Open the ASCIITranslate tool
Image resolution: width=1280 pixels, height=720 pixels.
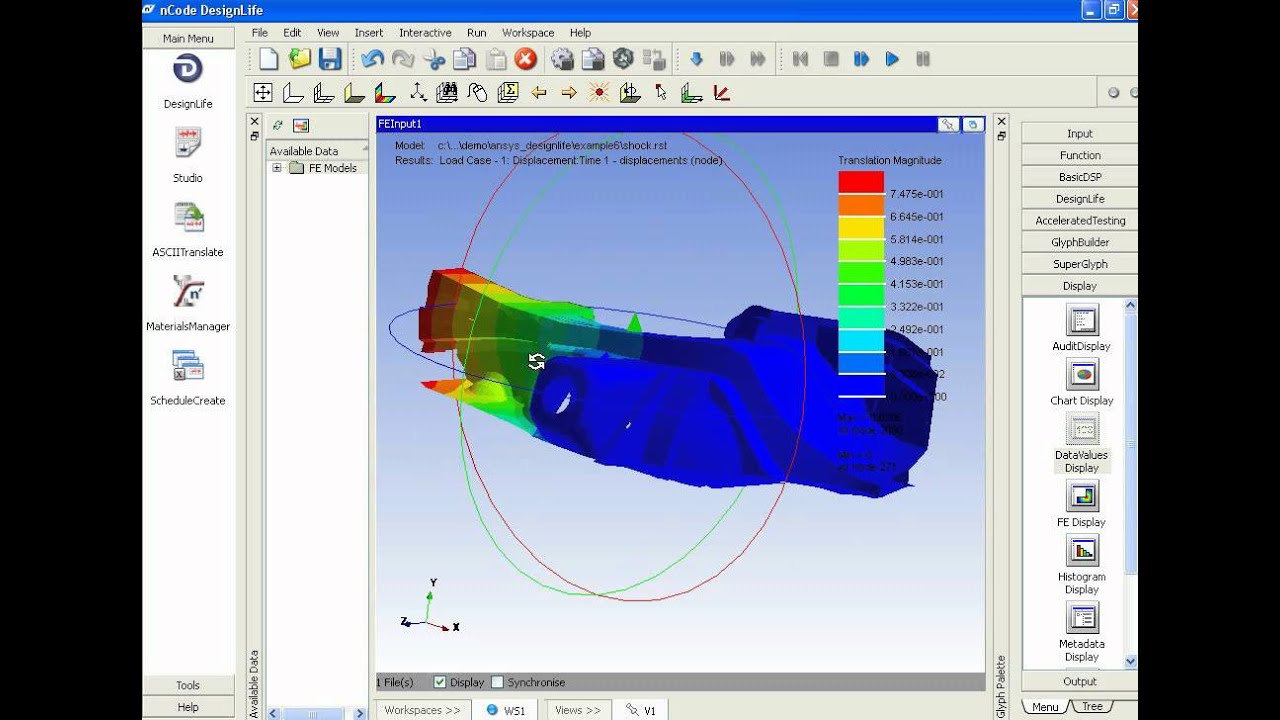pyautogui.click(x=188, y=217)
